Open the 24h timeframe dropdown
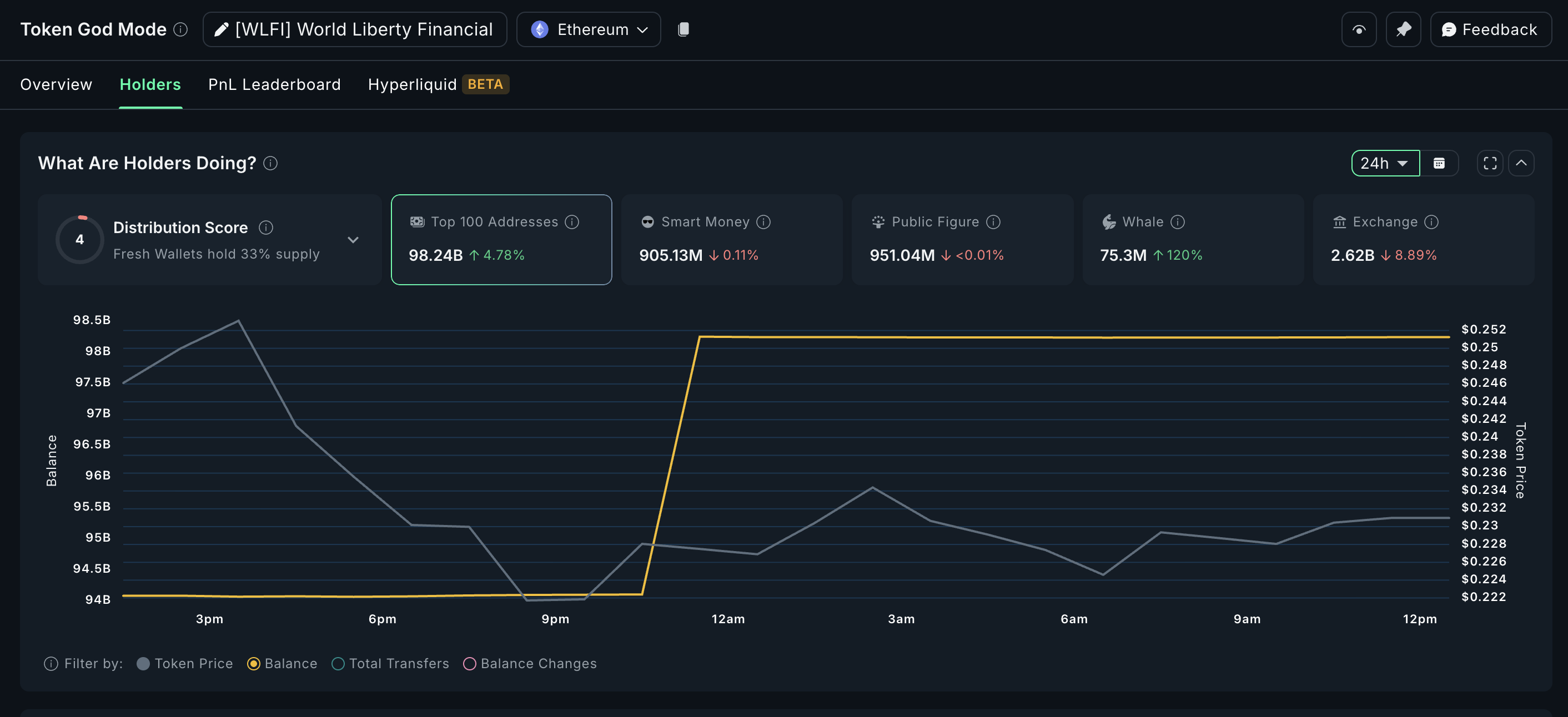This screenshot has width=1568, height=717. tap(1385, 163)
